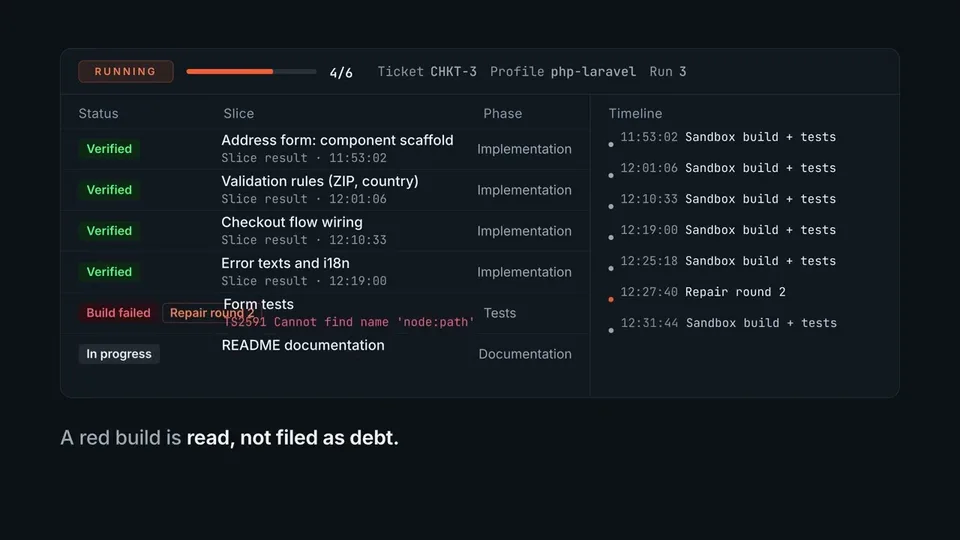Click the In progress badge
This screenshot has width=960, height=540.
(119, 354)
